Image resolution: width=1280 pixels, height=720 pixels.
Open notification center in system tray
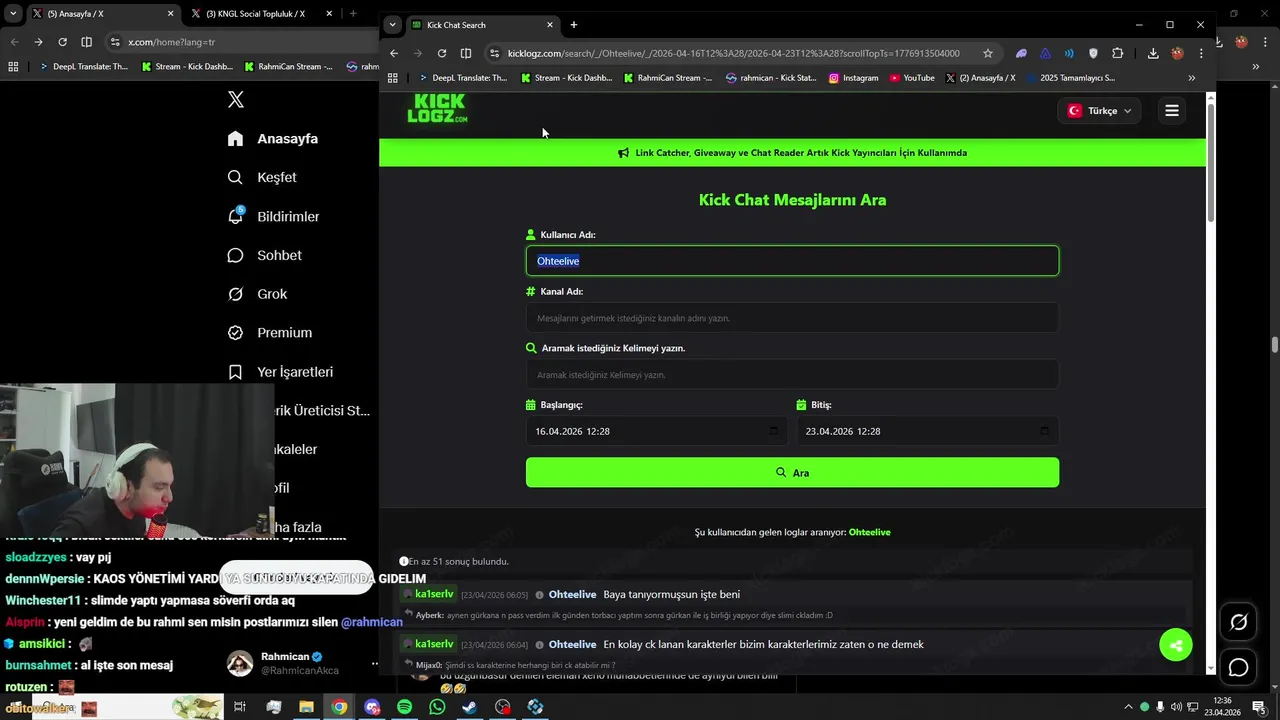(1258, 707)
